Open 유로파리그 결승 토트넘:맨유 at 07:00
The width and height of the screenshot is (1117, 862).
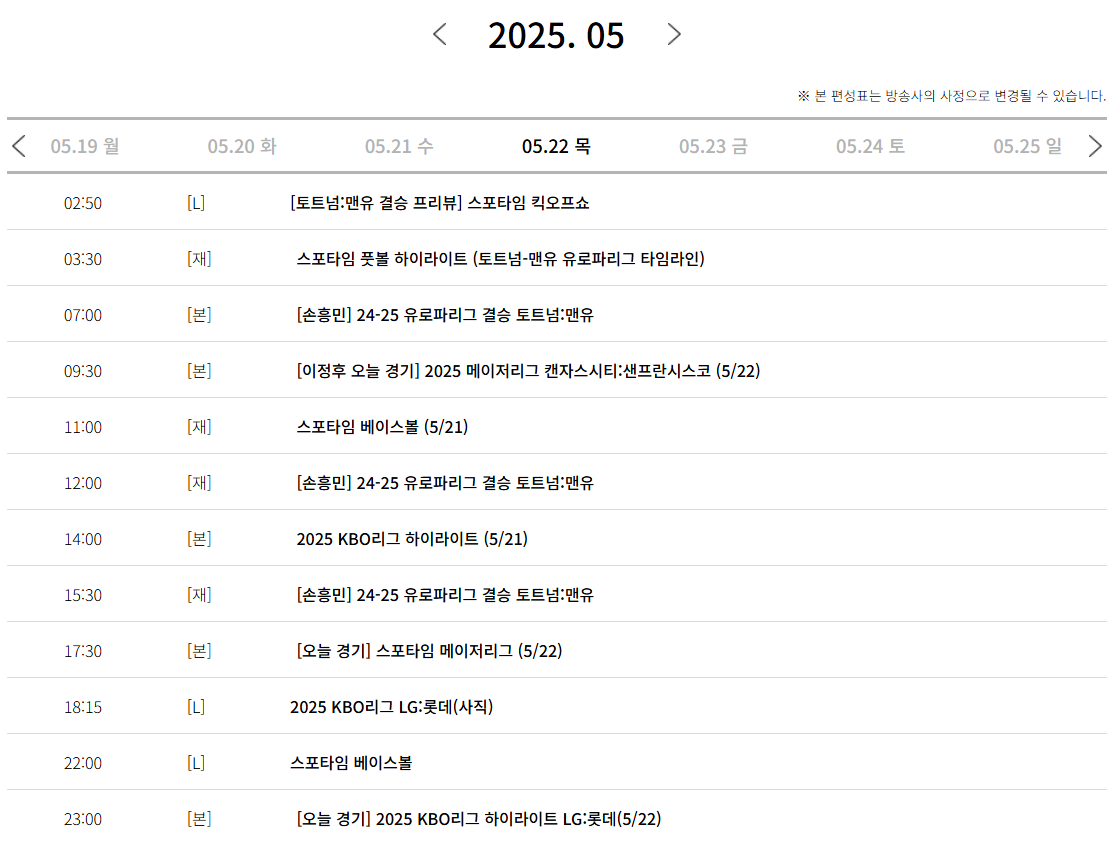click(x=445, y=315)
